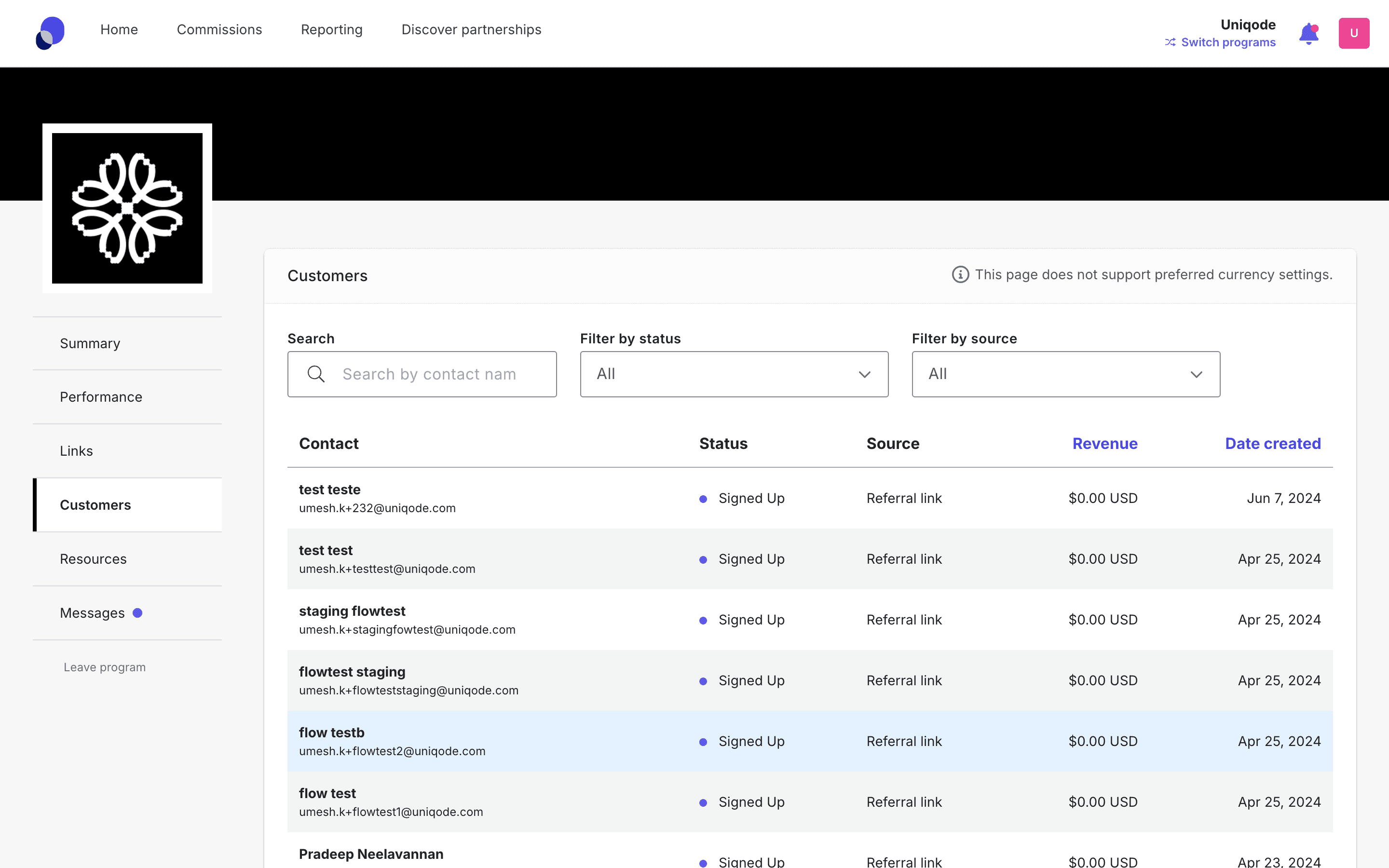The image size is (1389, 868).
Task: Click the shuffle icon beside Switch programs
Action: point(1170,42)
